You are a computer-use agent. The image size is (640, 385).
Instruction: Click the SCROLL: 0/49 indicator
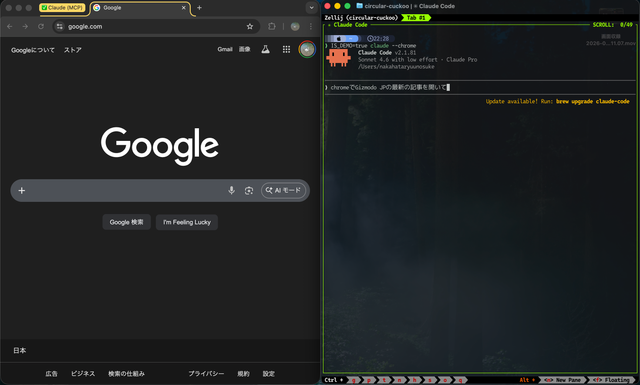click(613, 24)
